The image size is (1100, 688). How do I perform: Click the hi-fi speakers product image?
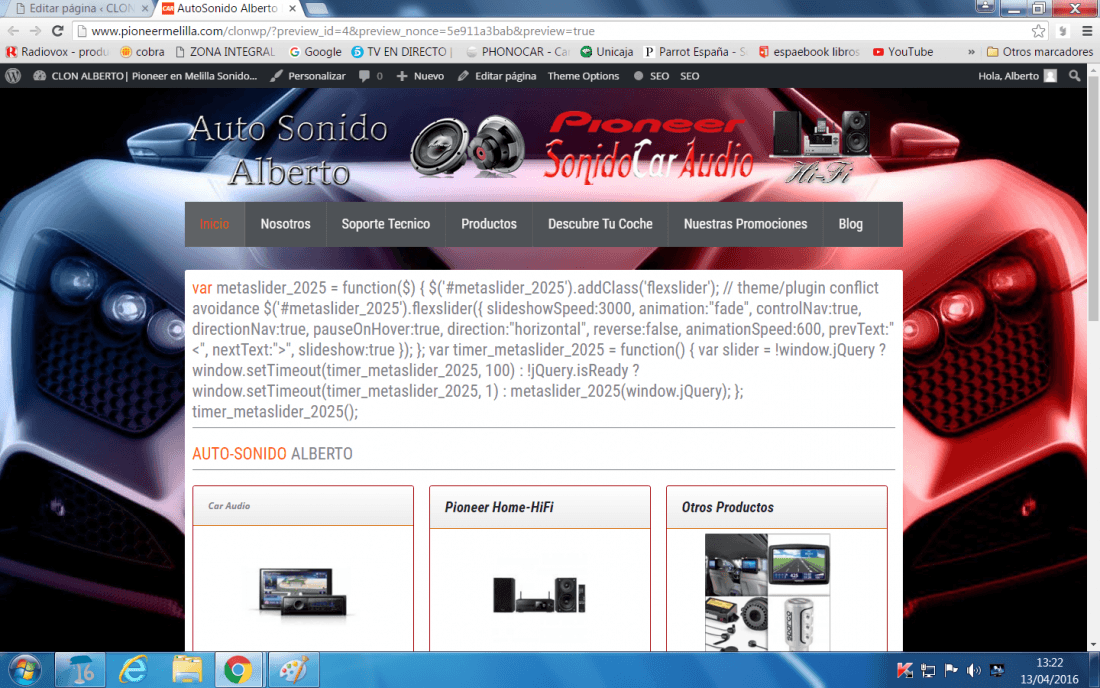point(539,595)
